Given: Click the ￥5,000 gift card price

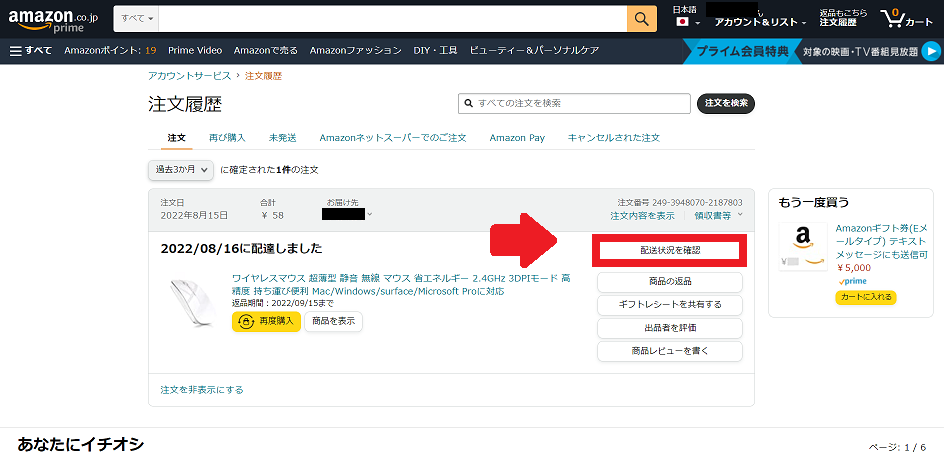Looking at the screenshot, I should [854, 268].
